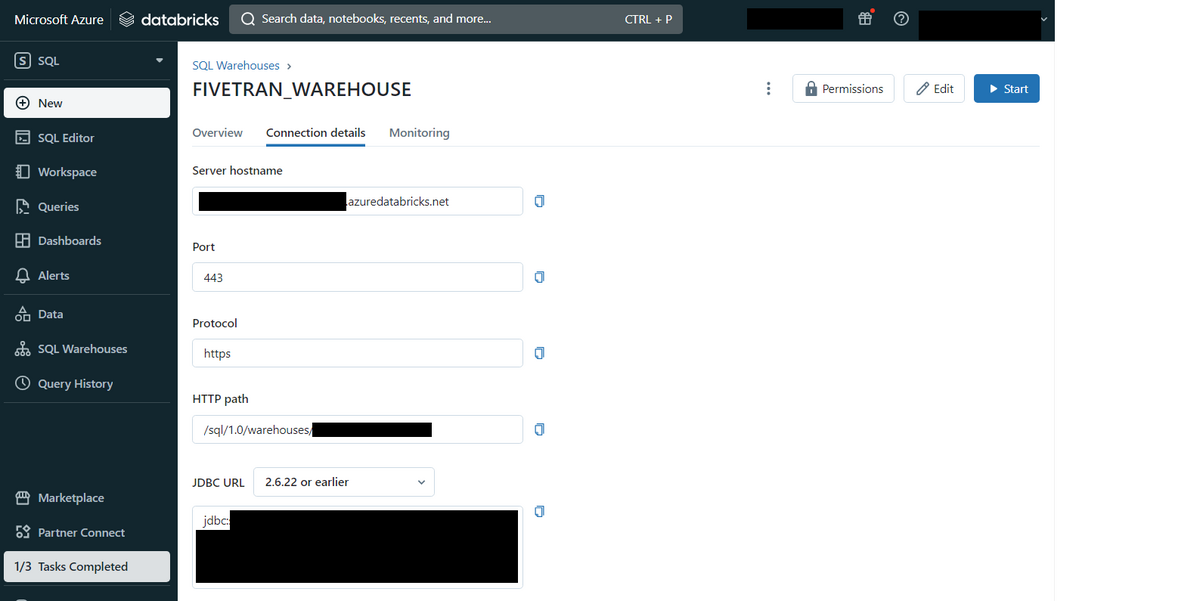Image resolution: width=1200 pixels, height=601 pixels.
Task: Copy the Protocol https value
Action: pos(539,353)
